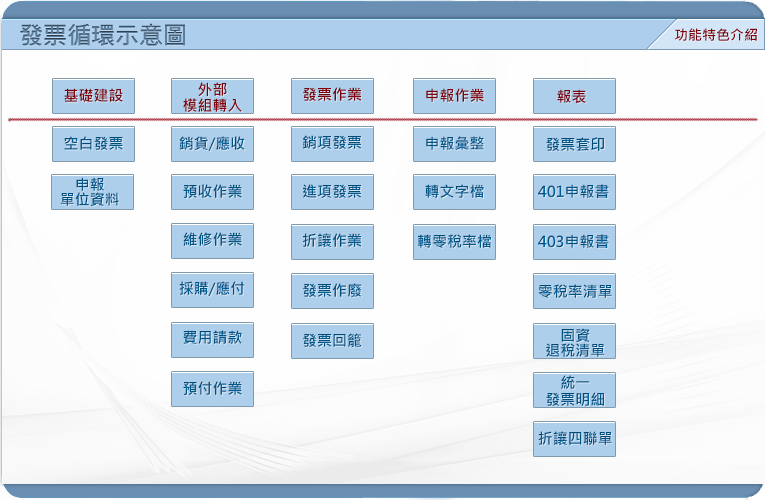
Task: Open the 發票作業 header button
Action: [x=332, y=96]
